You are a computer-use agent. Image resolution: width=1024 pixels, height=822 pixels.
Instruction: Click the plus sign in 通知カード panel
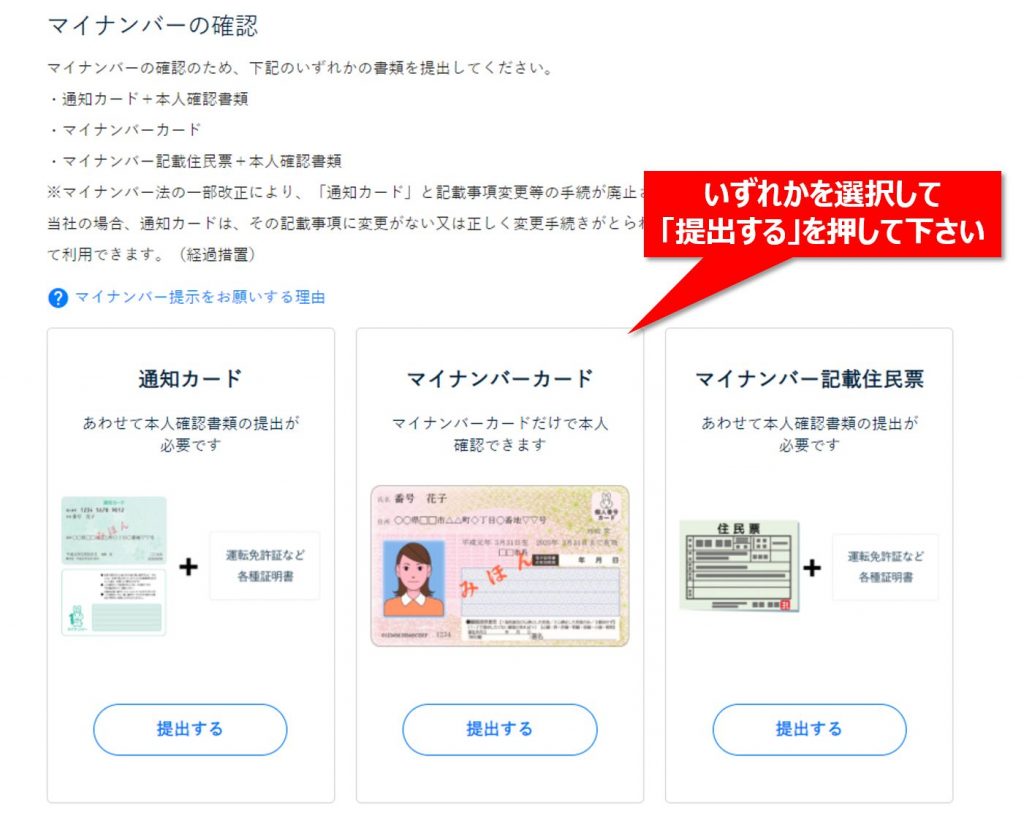[x=188, y=566]
